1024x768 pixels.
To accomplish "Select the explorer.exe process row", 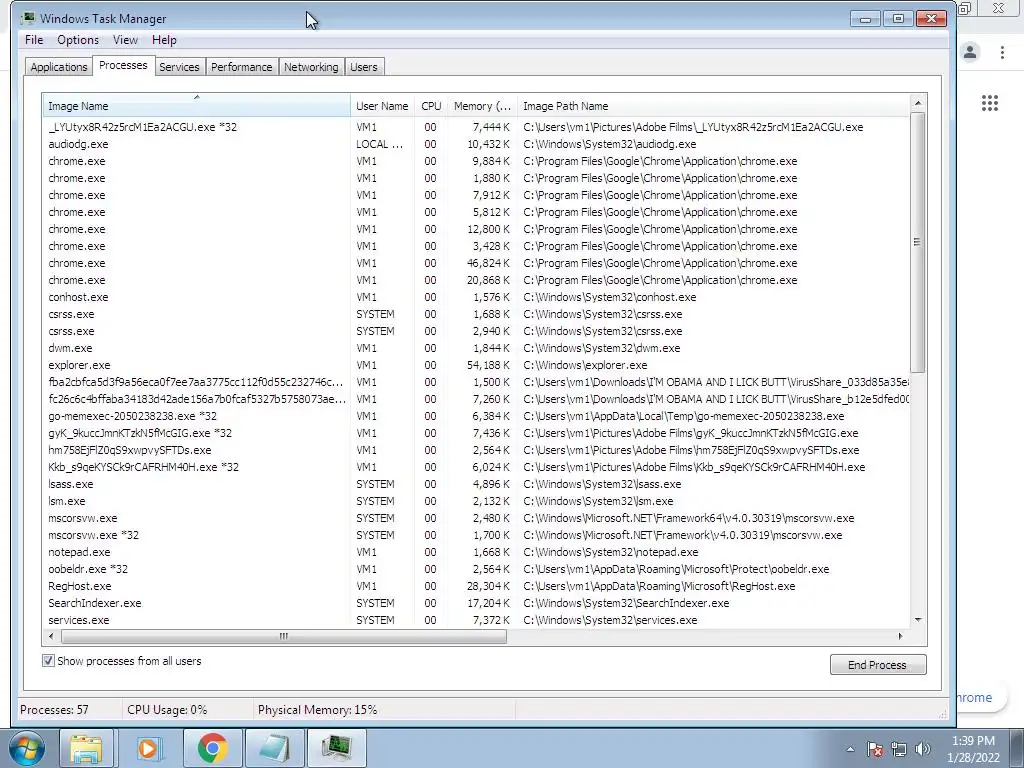I will [475, 365].
